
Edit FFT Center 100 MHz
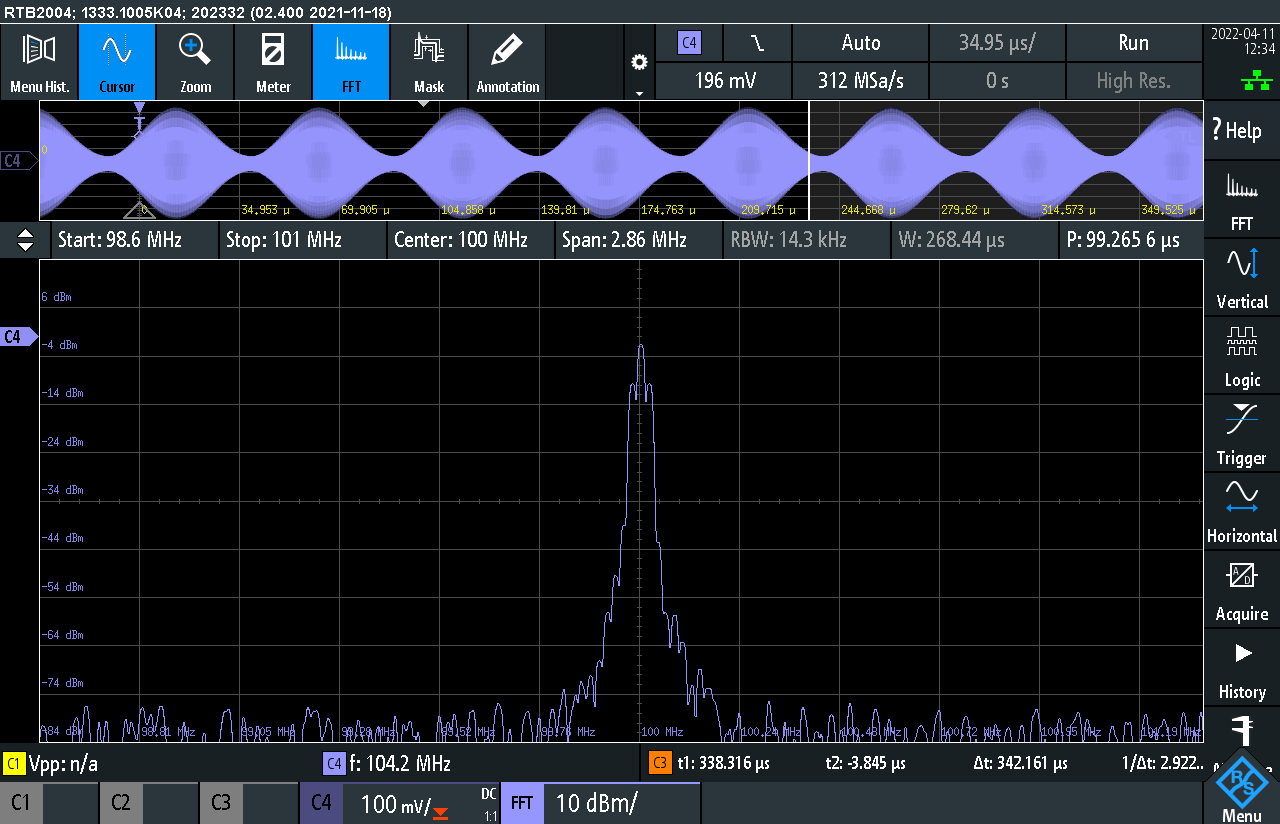coord(469,240)
